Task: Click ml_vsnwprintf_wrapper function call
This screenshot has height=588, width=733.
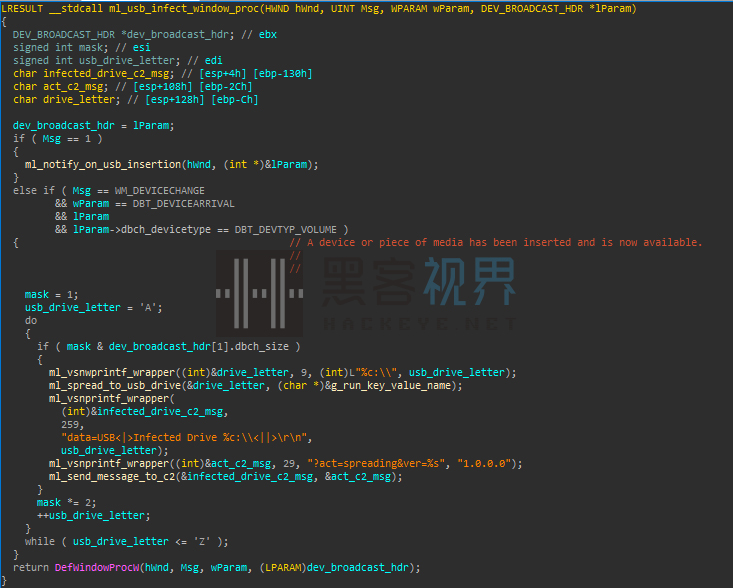Action: (x=112, y=373)
